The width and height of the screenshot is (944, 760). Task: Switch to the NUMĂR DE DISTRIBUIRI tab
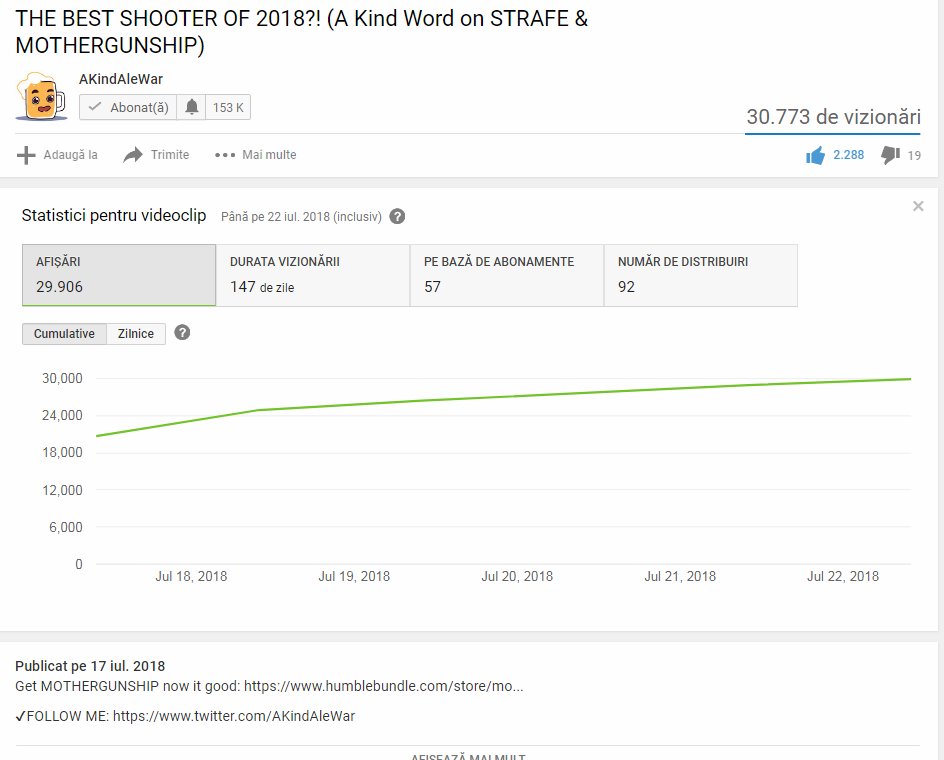tap(701, 275)
